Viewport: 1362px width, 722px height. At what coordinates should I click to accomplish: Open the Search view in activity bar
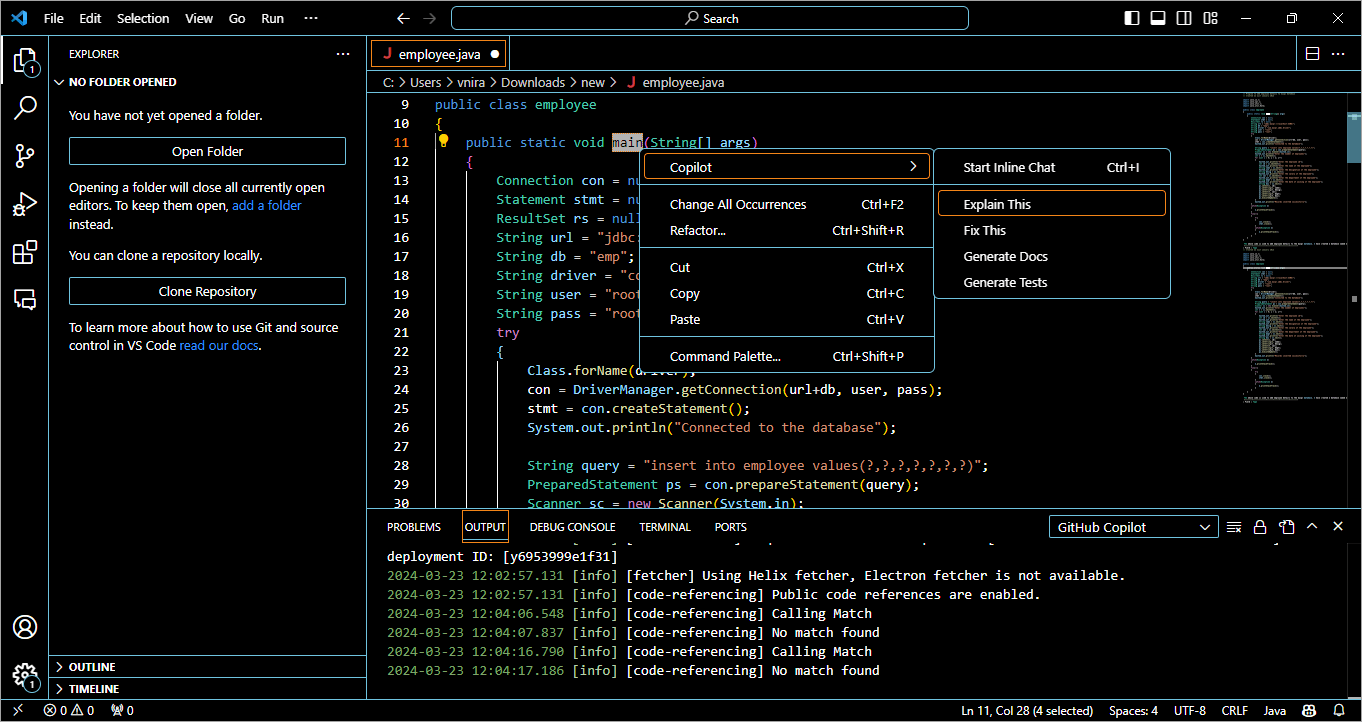click(24, 108)
